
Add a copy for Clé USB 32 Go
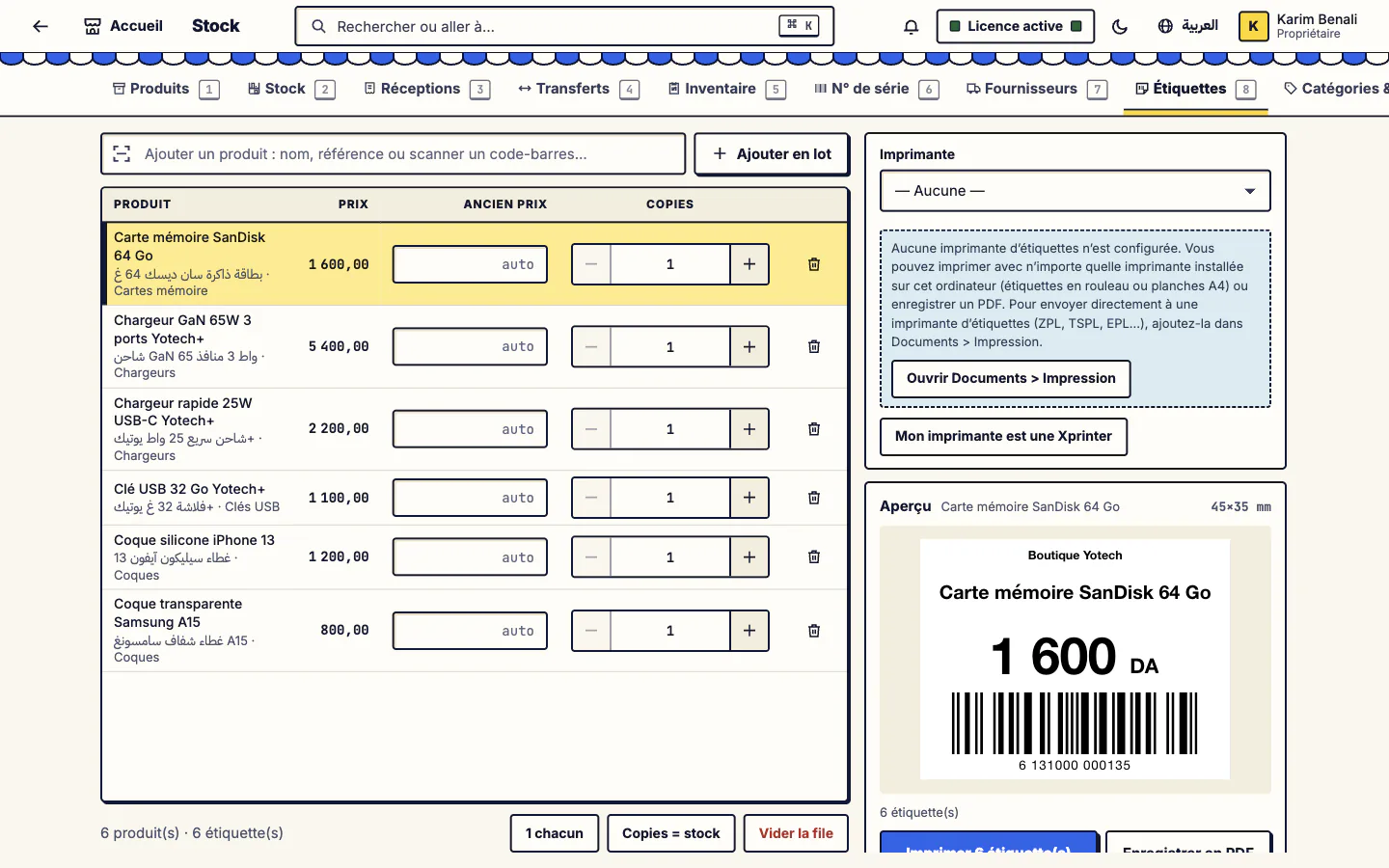click(749, 498)
